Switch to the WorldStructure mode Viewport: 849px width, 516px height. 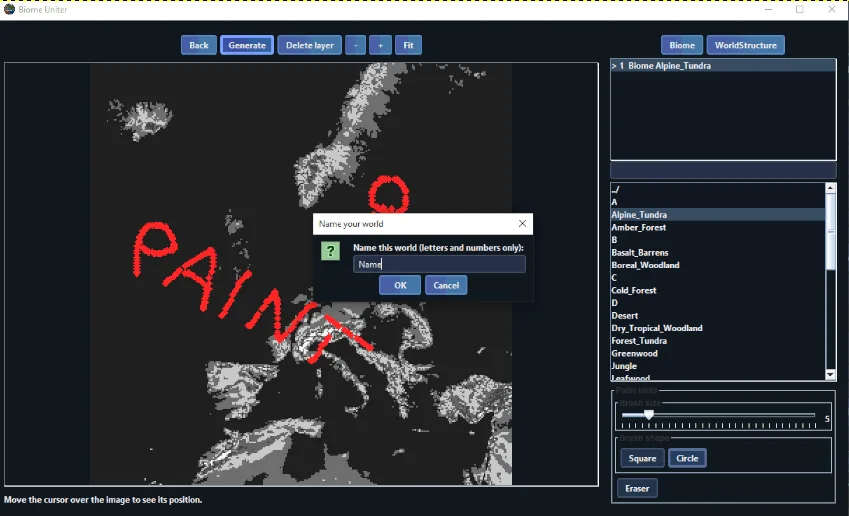pos(746,45)
